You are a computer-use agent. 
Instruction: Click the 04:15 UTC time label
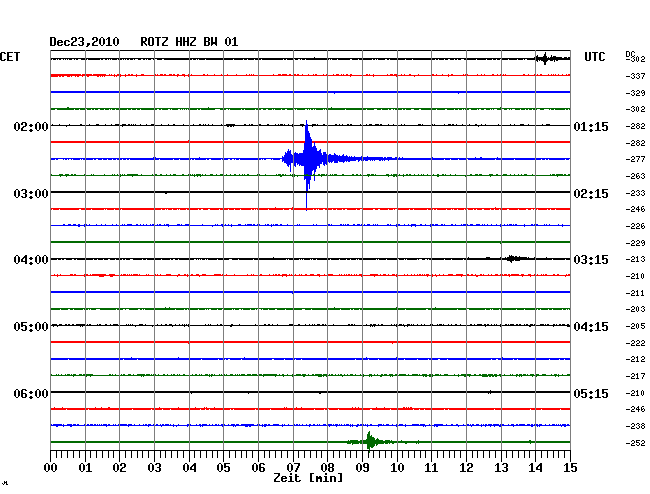tap(591, 327)
